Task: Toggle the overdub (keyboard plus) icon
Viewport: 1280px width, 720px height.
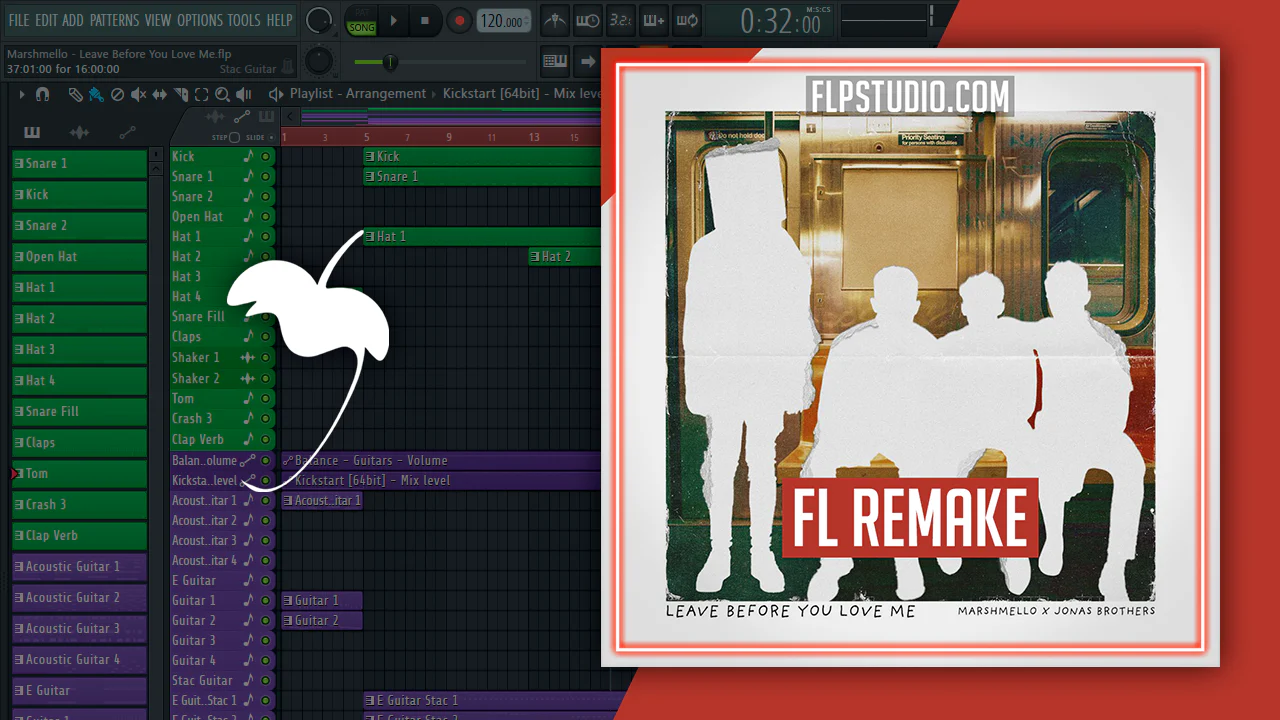Action: pos(653,21)
